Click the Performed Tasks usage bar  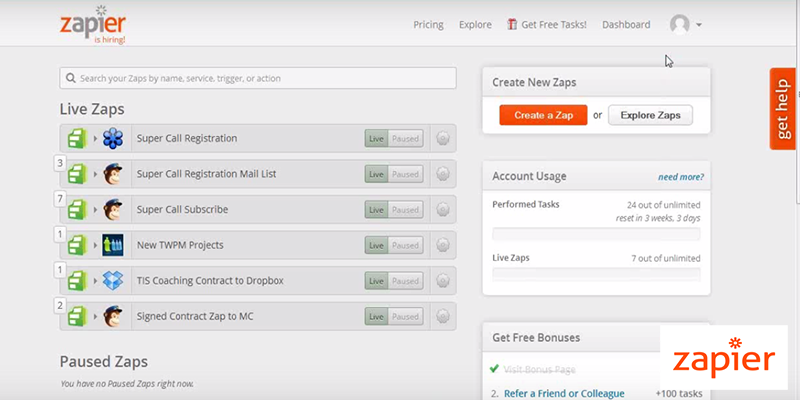[596, 234]
